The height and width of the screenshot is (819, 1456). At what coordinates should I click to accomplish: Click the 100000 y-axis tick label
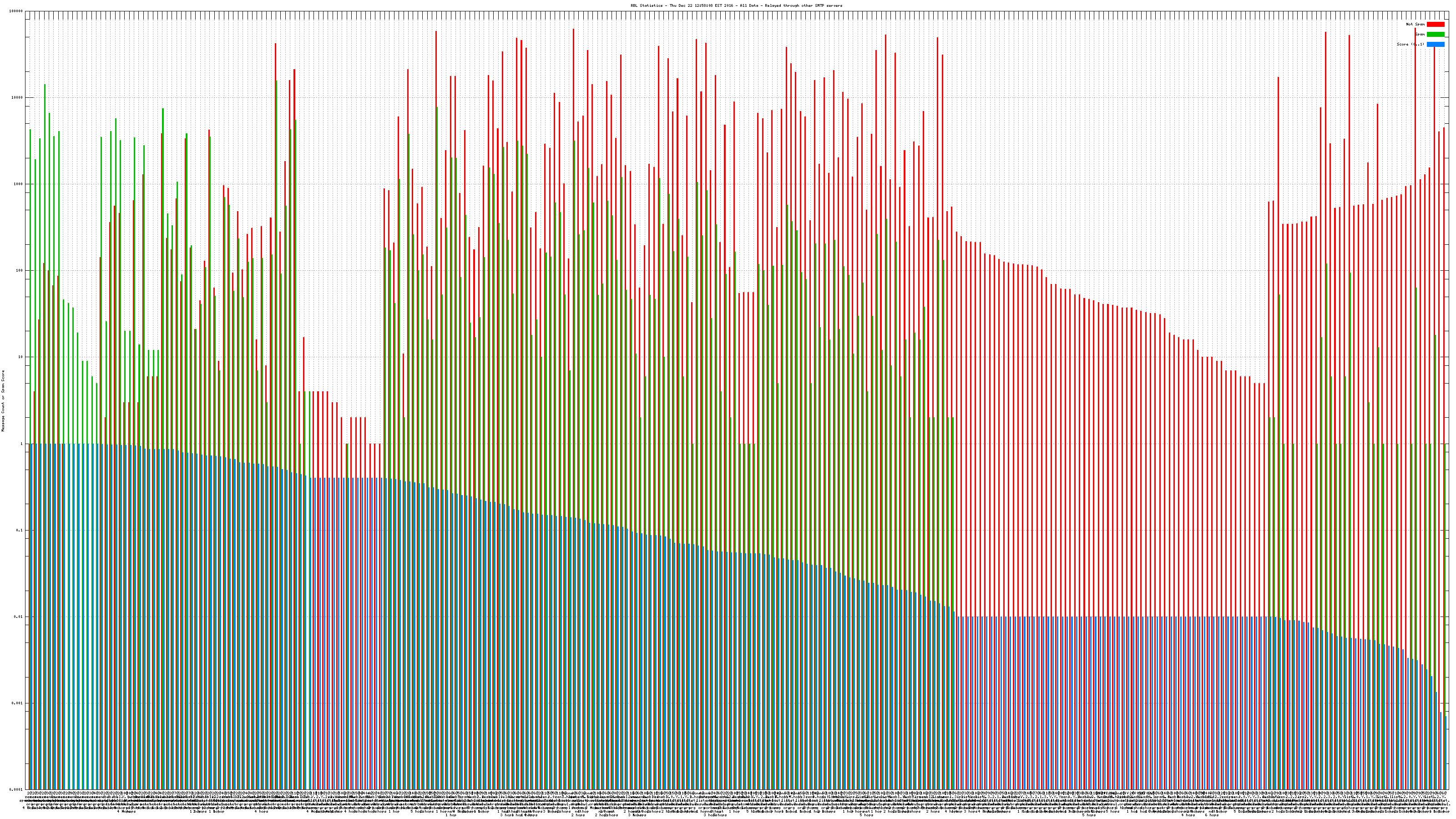point(16,11)
